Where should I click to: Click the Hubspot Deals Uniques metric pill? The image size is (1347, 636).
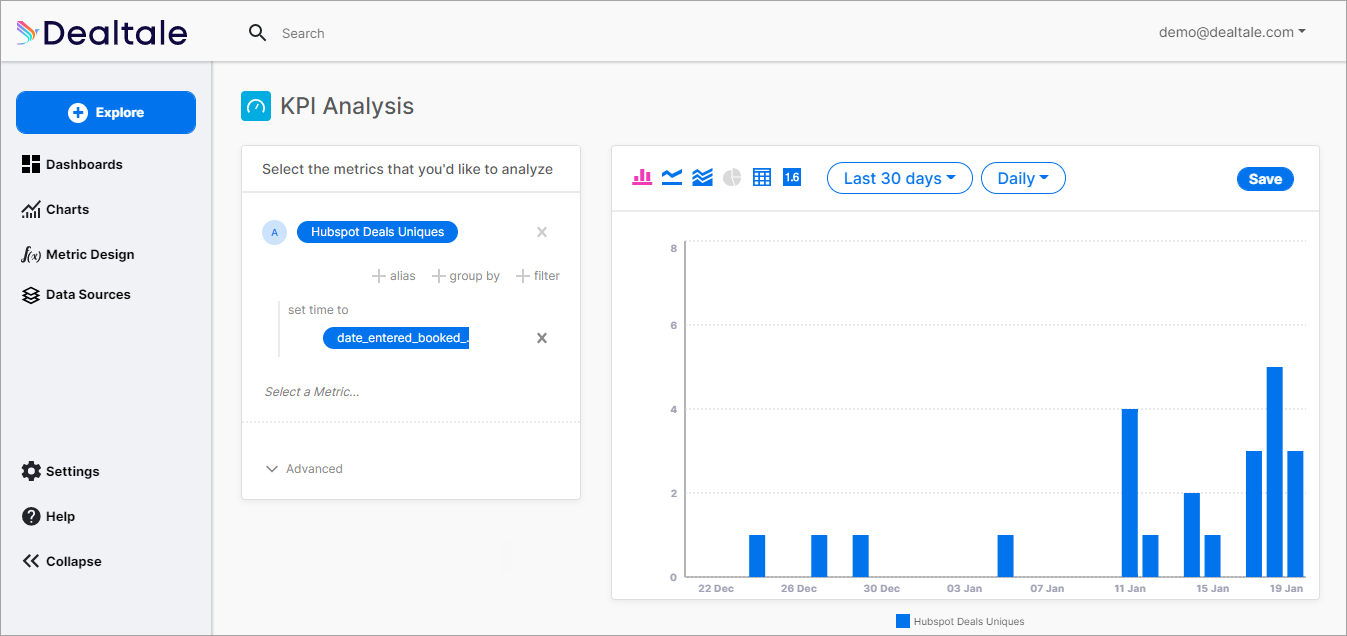[x=377, y=232]
